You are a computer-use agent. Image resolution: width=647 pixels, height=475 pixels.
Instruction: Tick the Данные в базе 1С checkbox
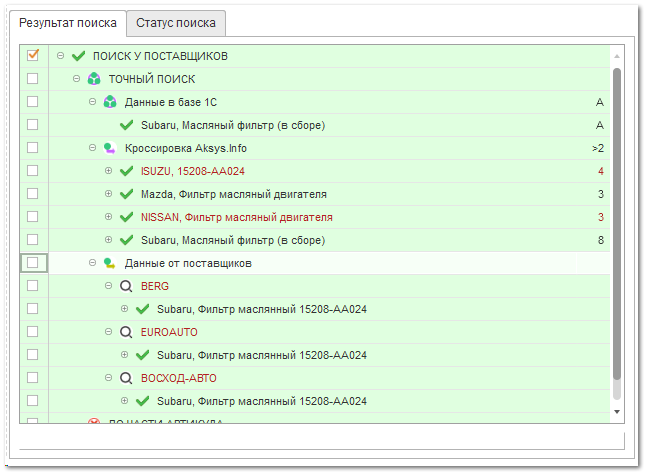coord(33,102)
